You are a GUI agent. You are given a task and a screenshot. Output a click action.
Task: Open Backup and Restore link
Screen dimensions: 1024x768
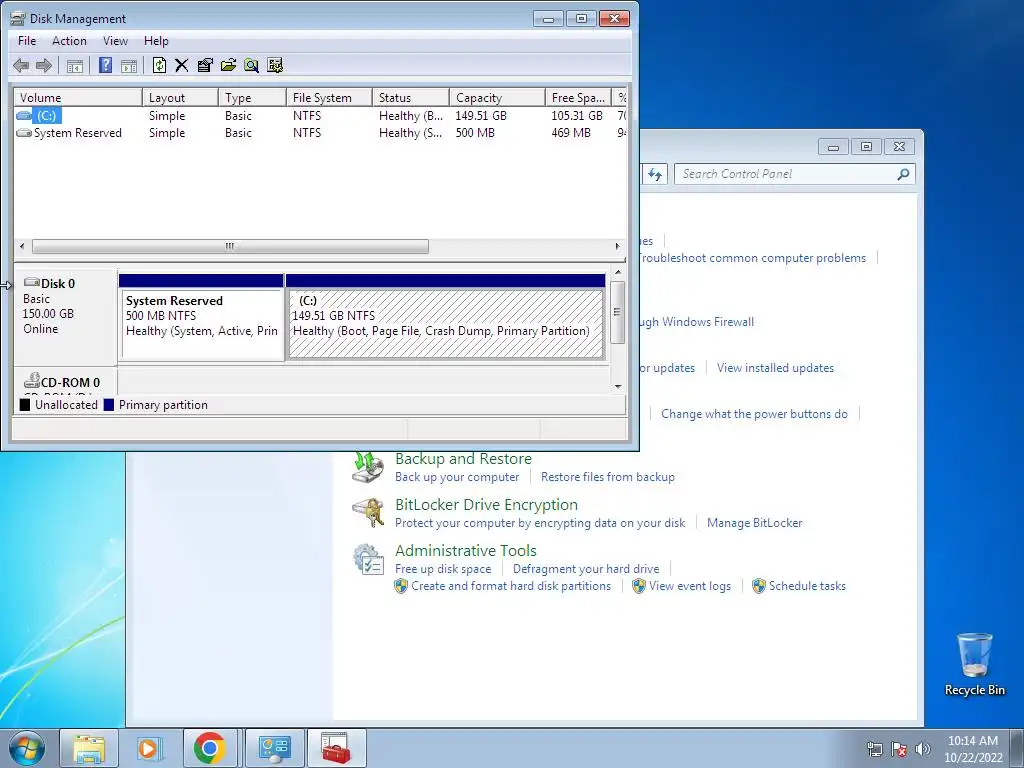463,458
